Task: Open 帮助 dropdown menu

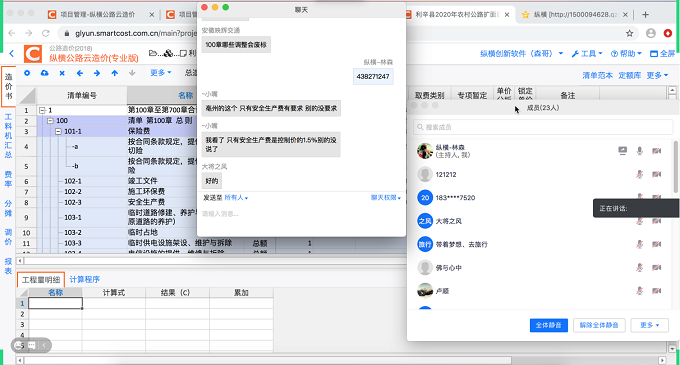Action: [x=626, y=53]
